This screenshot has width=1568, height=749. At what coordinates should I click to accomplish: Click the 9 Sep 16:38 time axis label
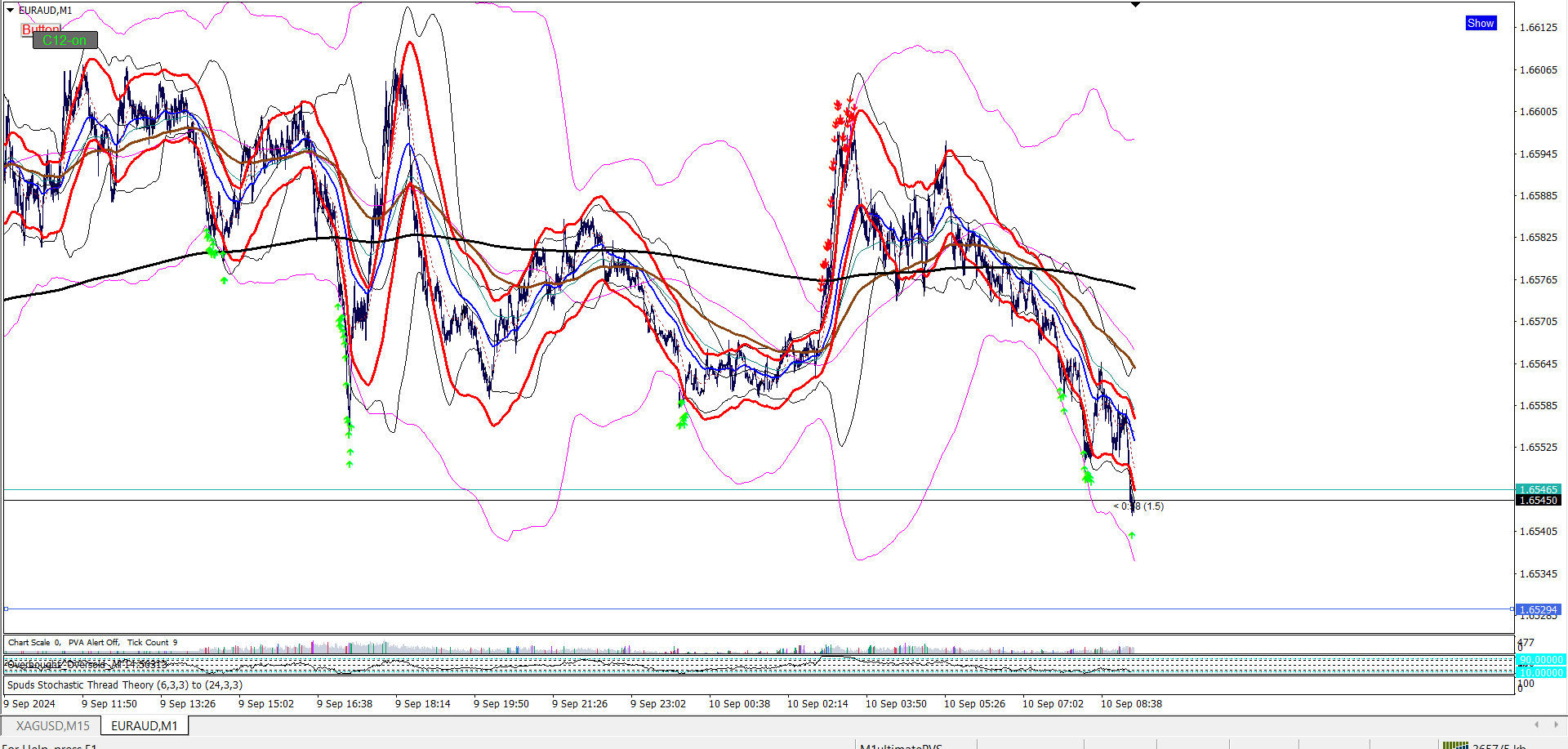pyautogui.click(x=345, y=703)
